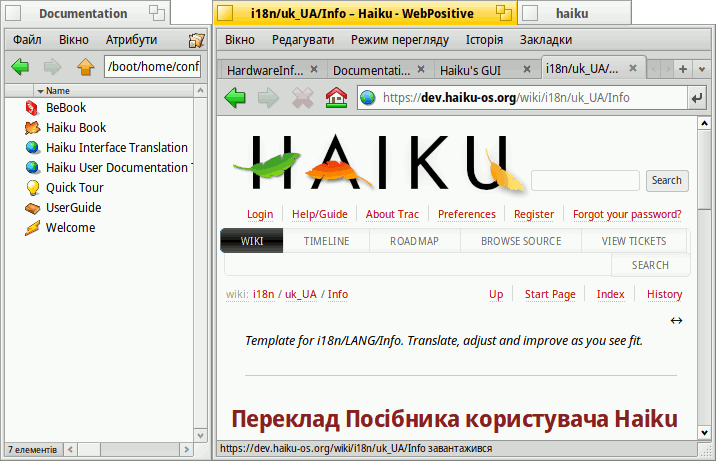The height and width of the screenshot is (461, 716).
Task: Close the i18n/uk_UA/... tab
Action: coord(632,68)
